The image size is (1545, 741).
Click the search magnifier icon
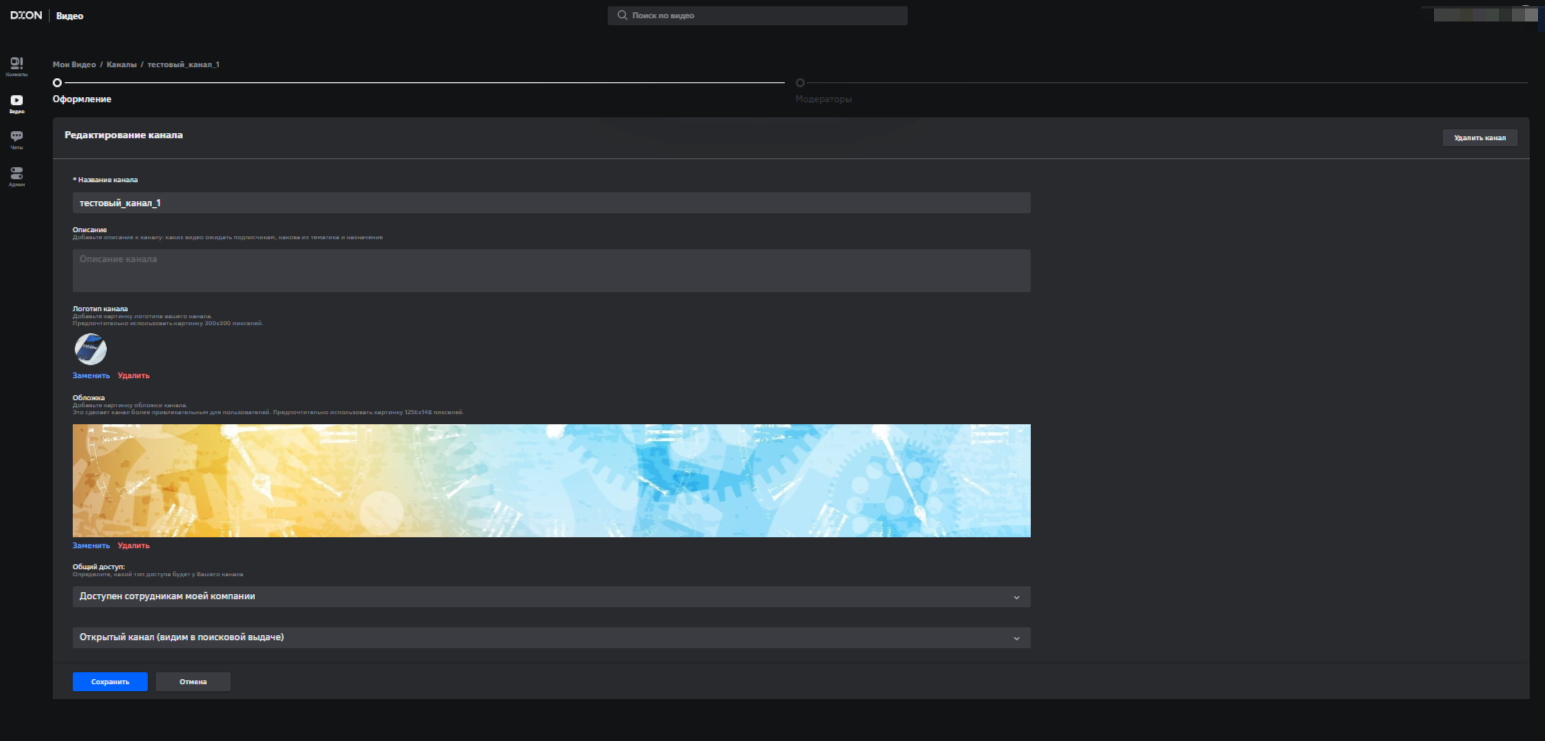pos(622,16)
